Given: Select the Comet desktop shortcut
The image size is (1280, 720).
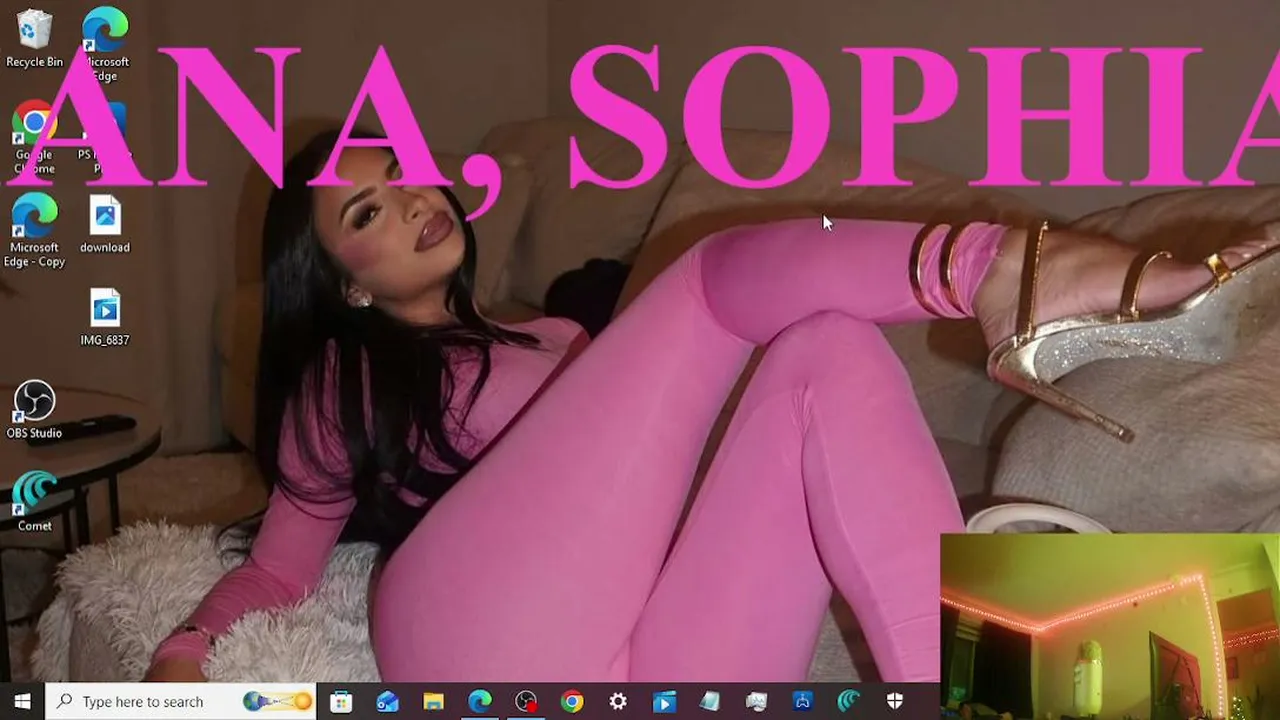Looking at the screenshot, I should tap(34, 502).
